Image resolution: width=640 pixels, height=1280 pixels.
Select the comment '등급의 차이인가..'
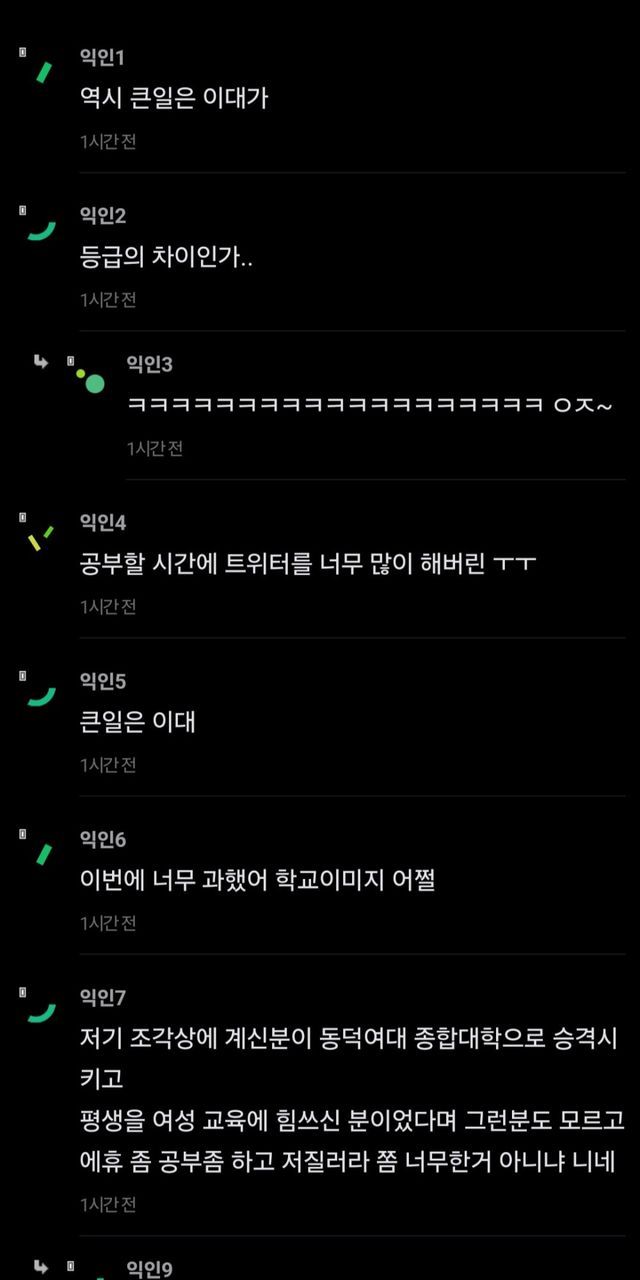(166, 257)
